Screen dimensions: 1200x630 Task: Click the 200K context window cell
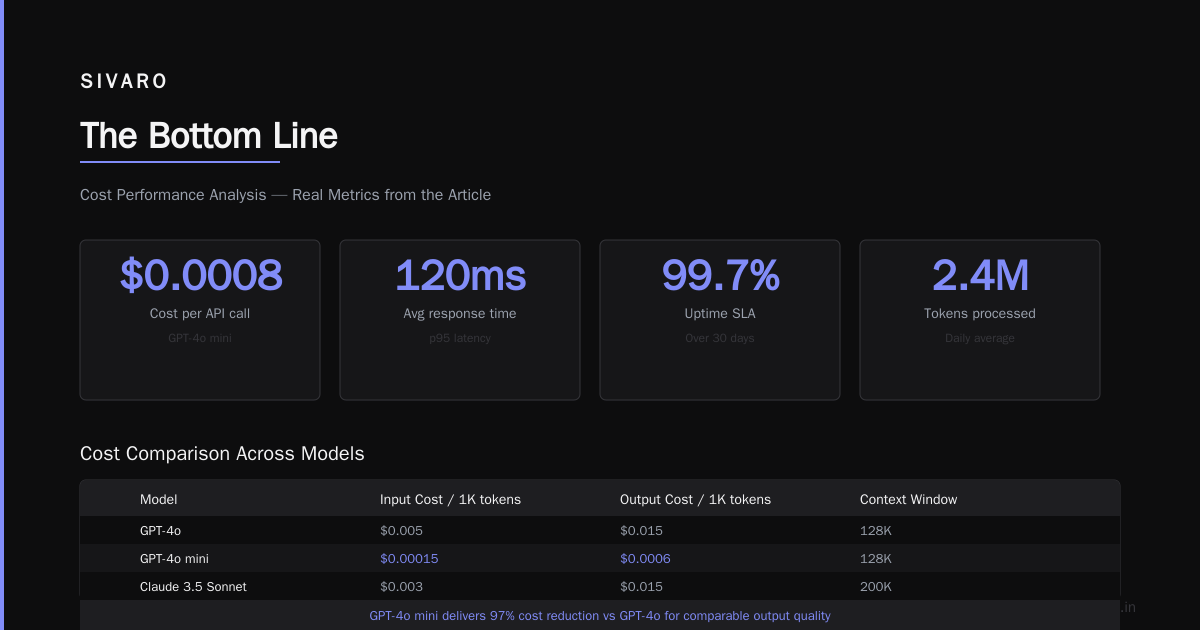pos(875,586)
